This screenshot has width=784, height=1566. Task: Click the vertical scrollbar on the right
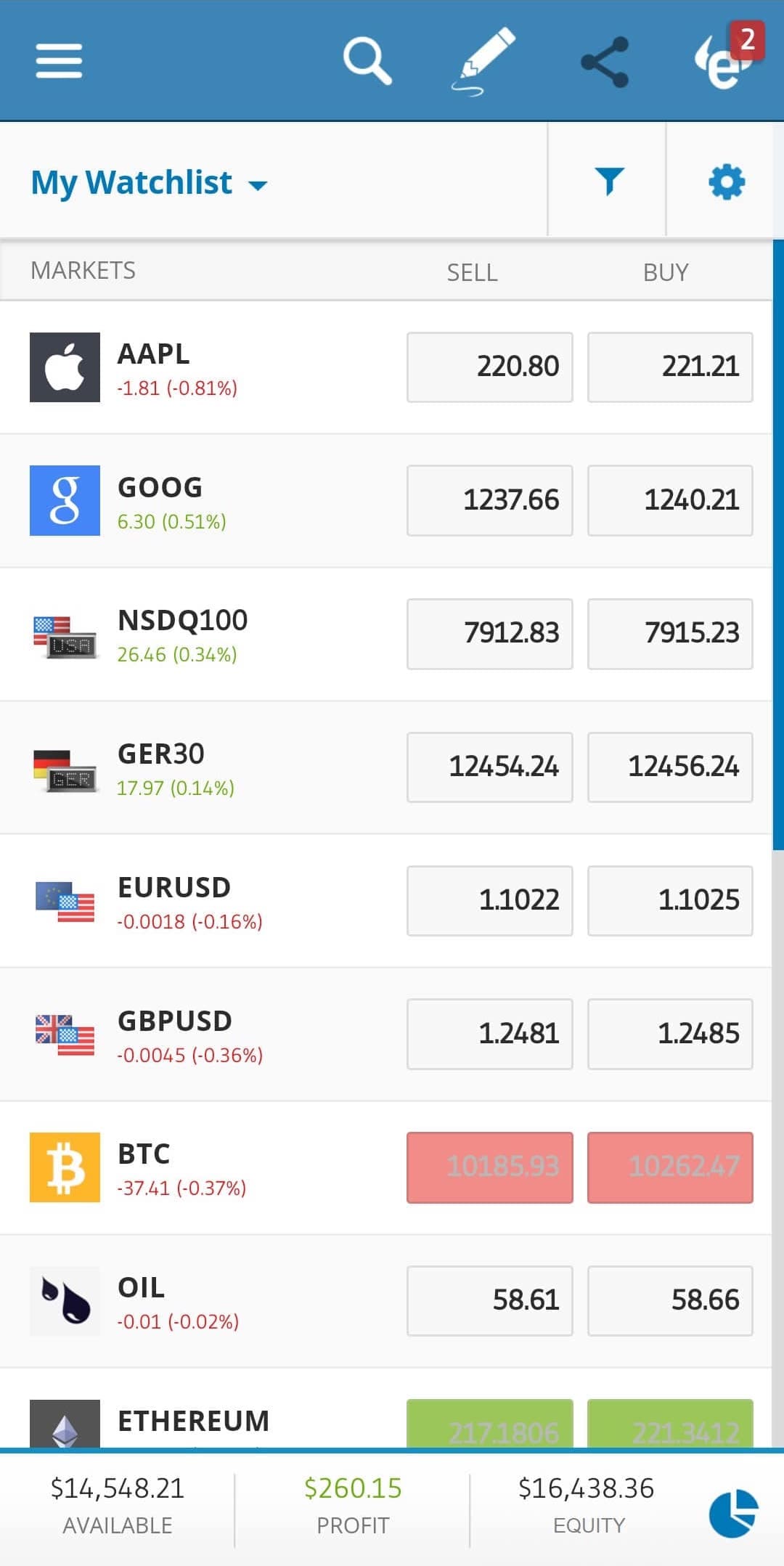click(778, 545)
